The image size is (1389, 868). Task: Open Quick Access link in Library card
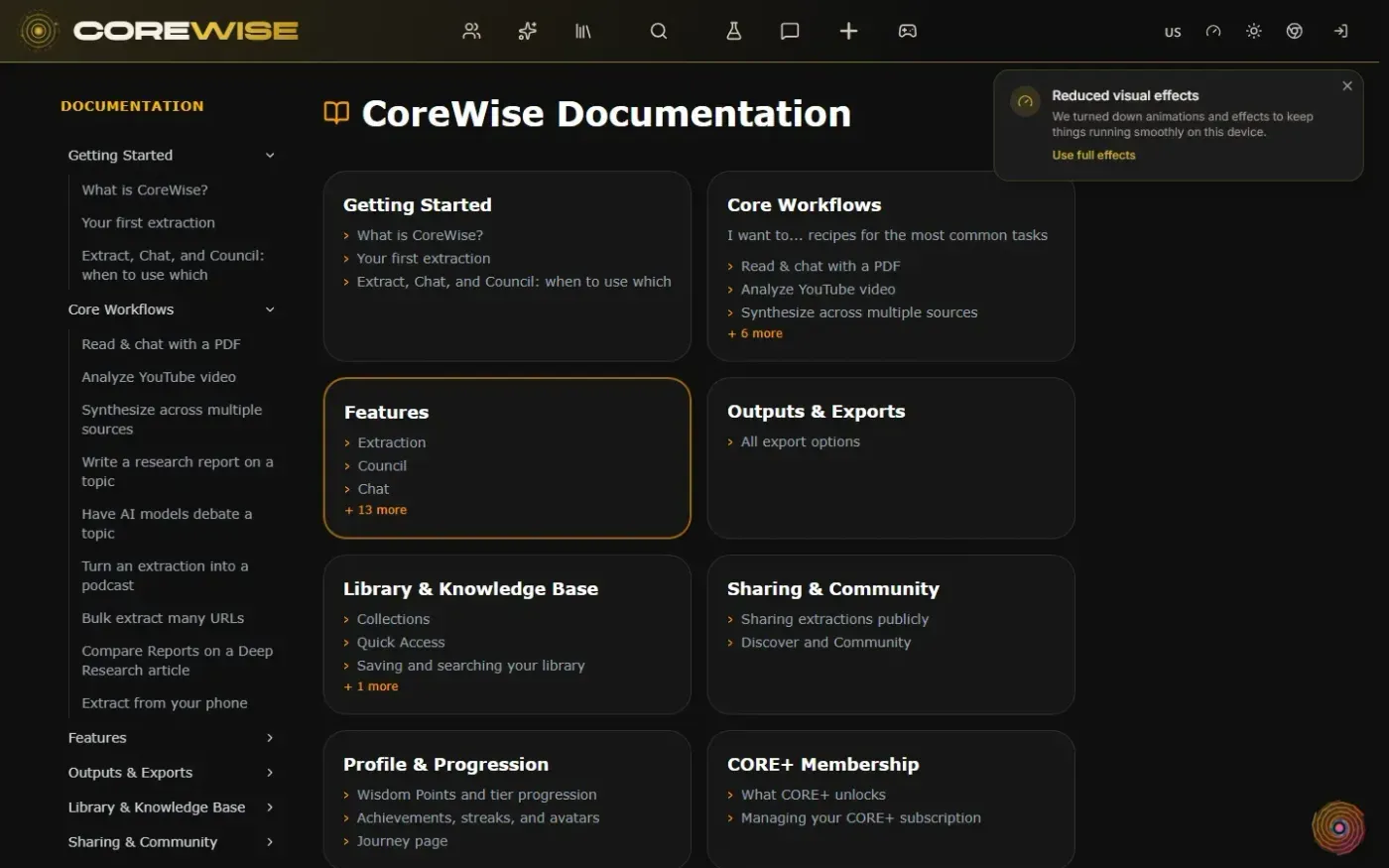401,642
